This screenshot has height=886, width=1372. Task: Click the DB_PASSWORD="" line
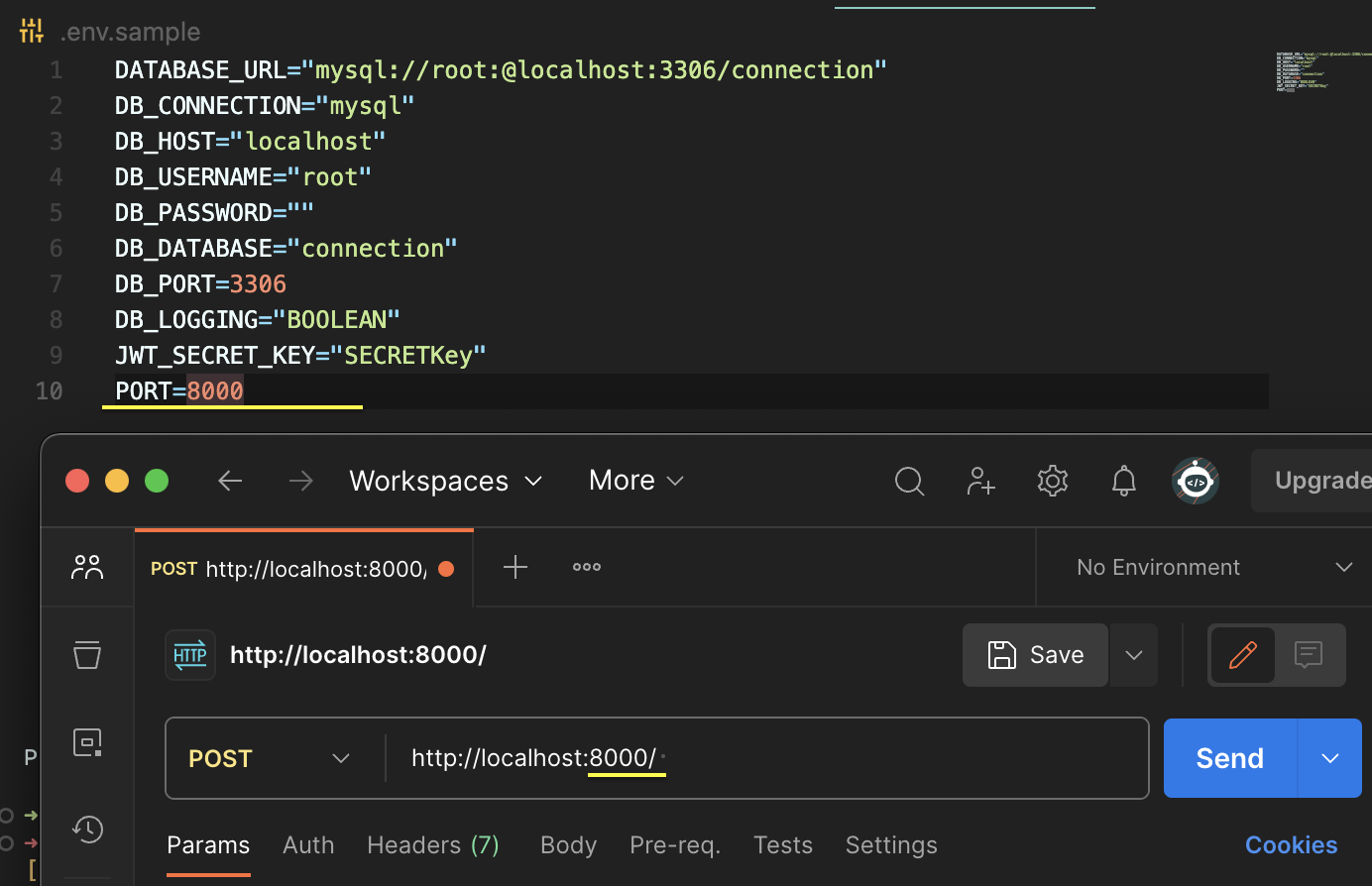[214, 213]
